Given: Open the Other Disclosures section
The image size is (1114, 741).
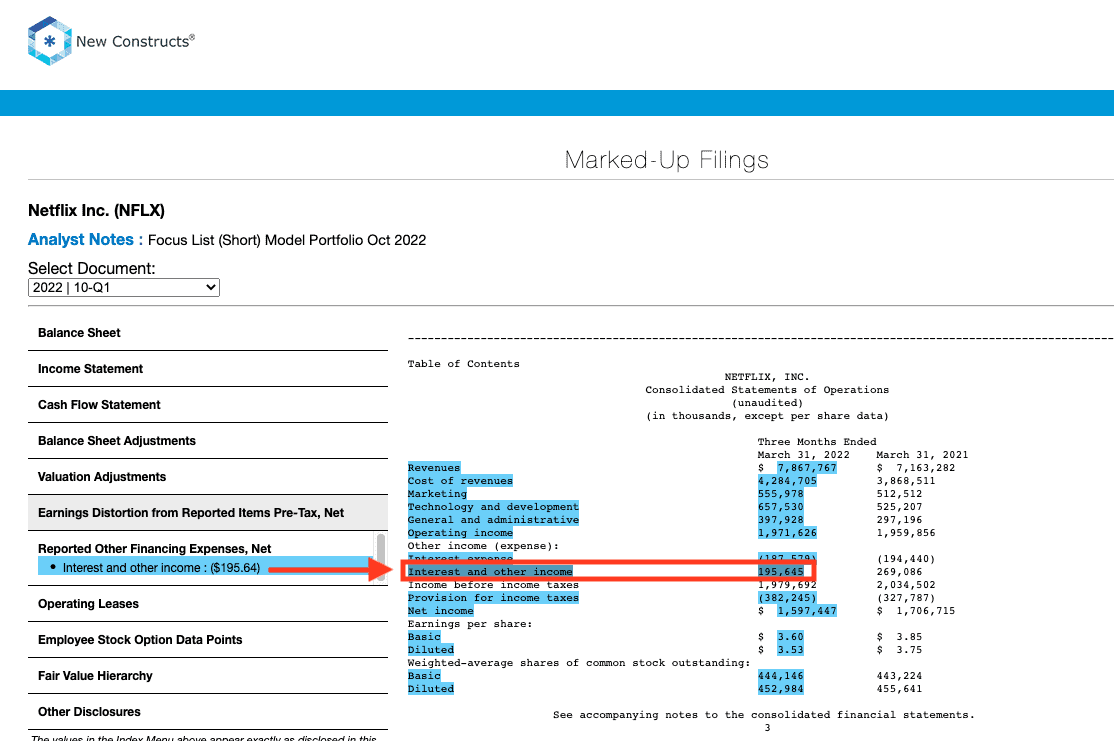Looking at the screenshot, I should 207,712.
